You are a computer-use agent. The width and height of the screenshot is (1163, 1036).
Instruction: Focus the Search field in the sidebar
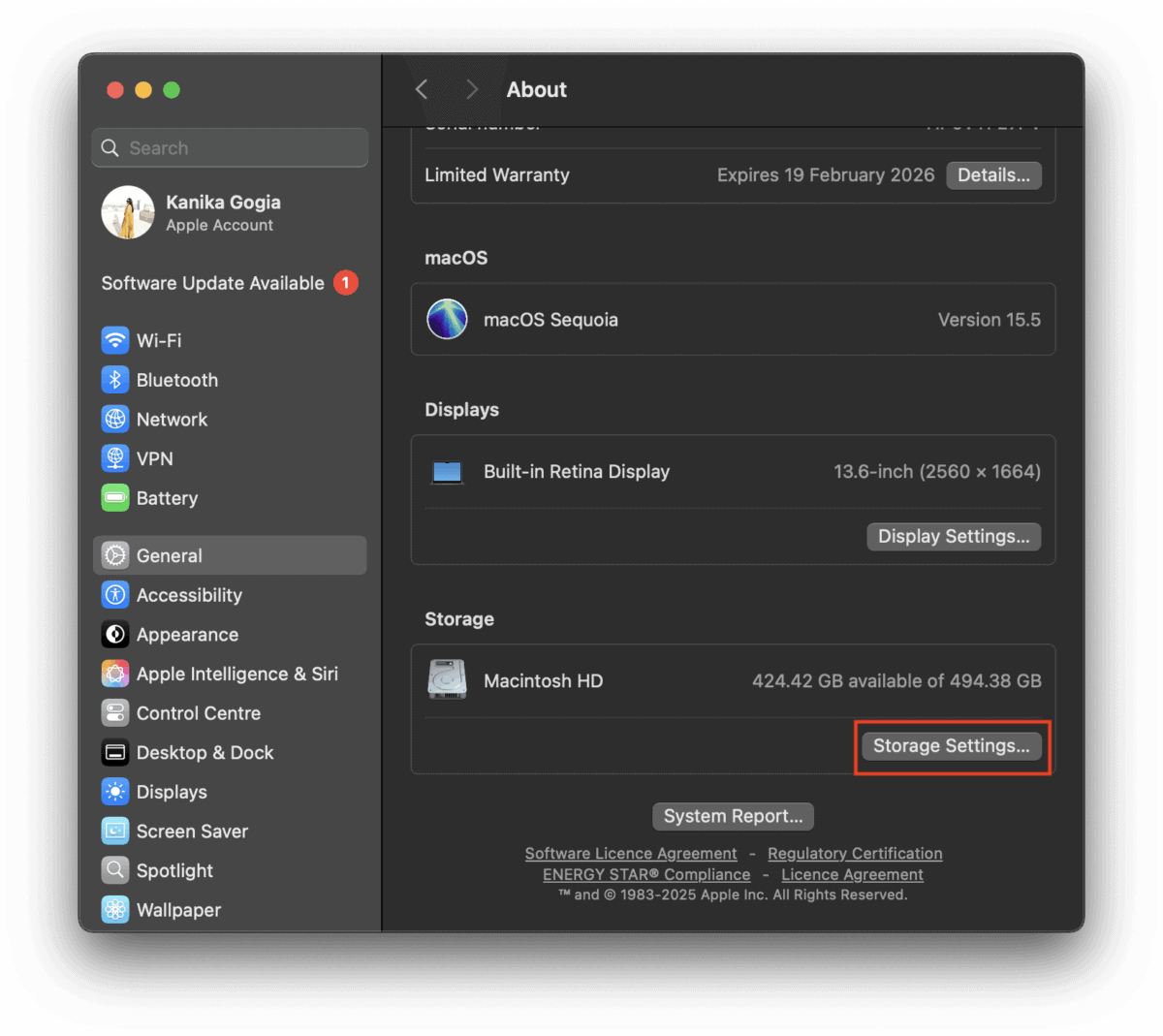pos(230,147)
